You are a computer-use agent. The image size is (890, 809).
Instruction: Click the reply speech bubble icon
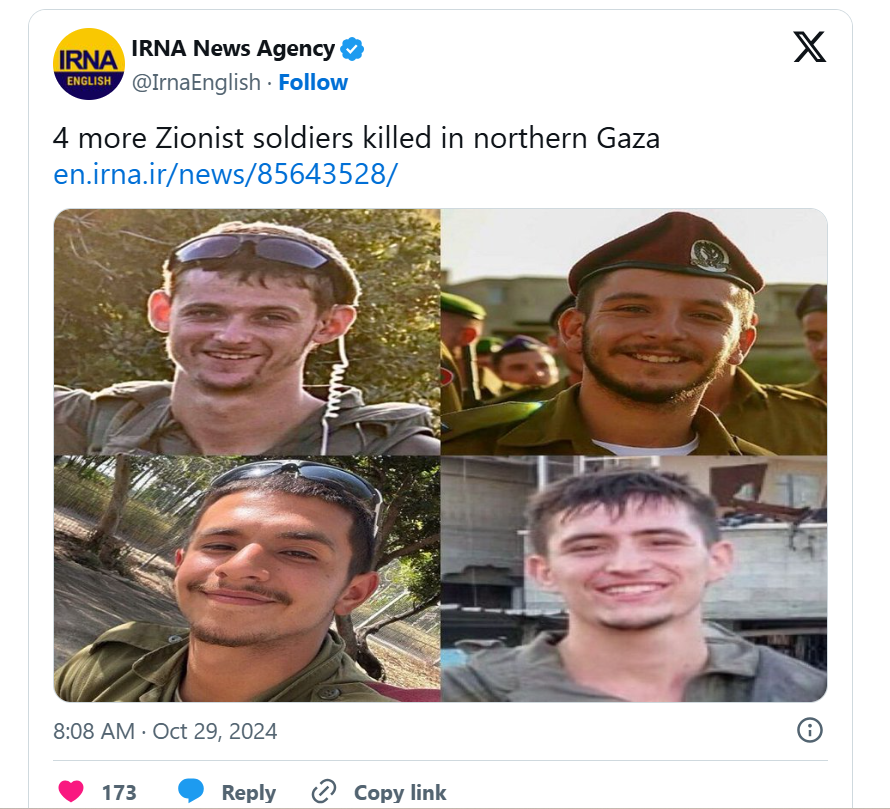[191, 791]
